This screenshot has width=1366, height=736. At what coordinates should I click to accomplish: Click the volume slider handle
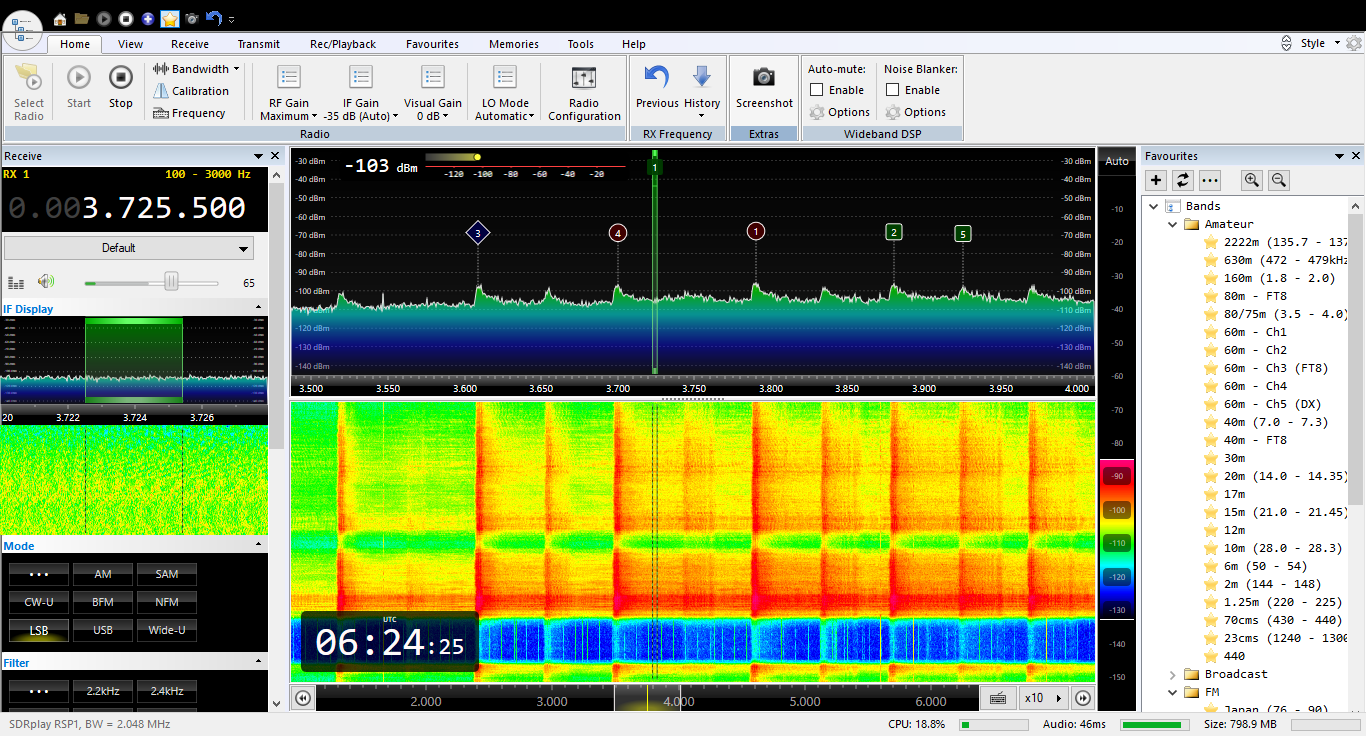(171, 283)
